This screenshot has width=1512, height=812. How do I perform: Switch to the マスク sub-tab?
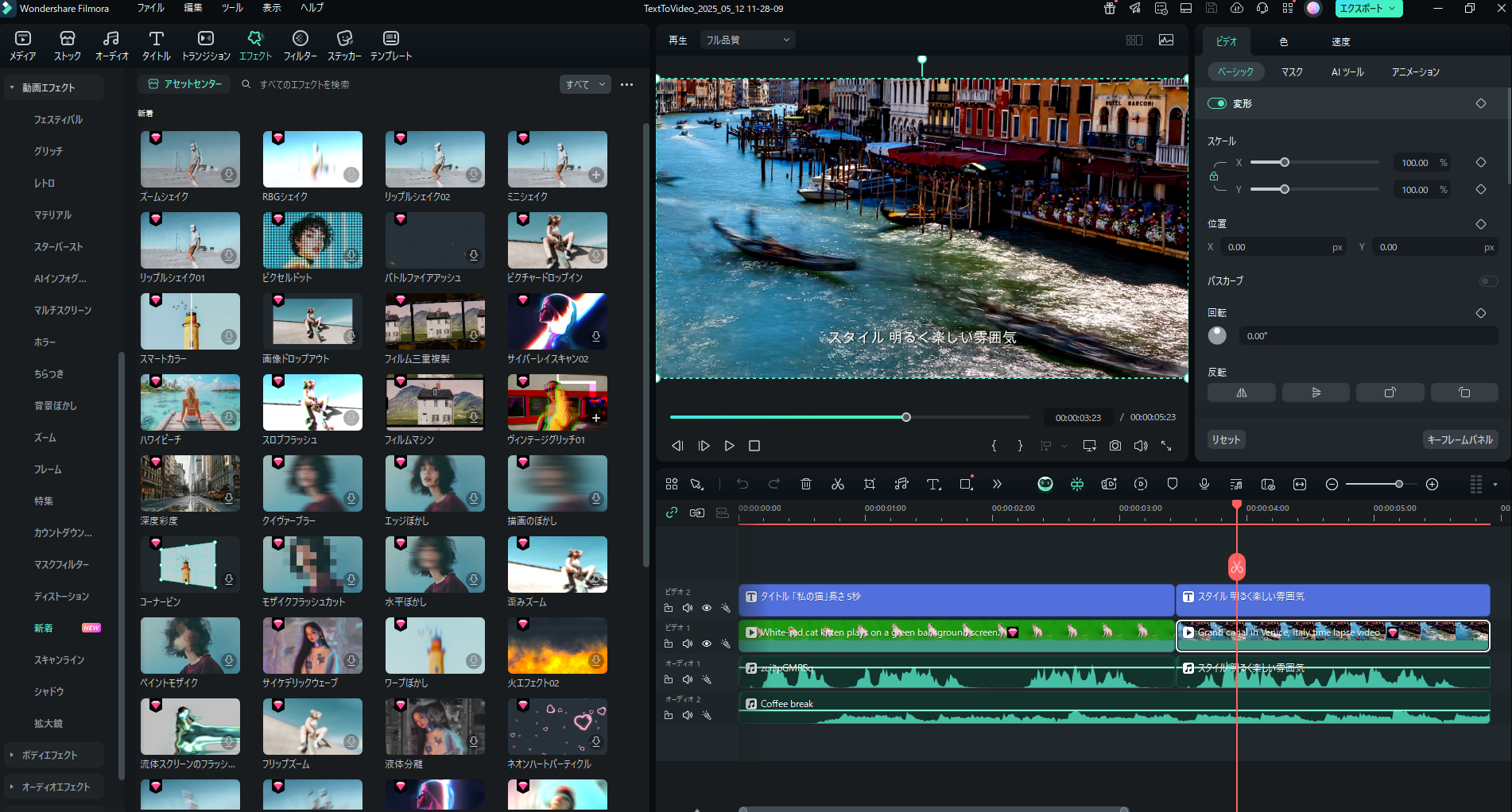(1292, 72)
